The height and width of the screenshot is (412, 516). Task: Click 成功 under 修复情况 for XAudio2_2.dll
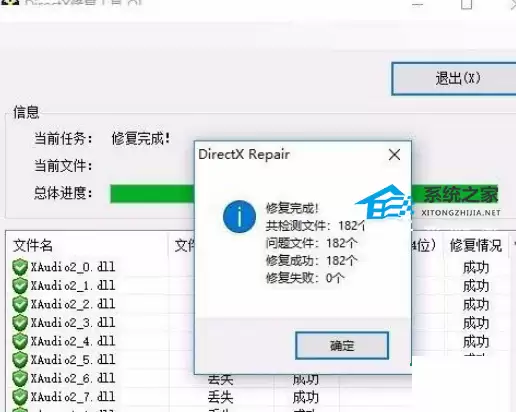point(476,305)
